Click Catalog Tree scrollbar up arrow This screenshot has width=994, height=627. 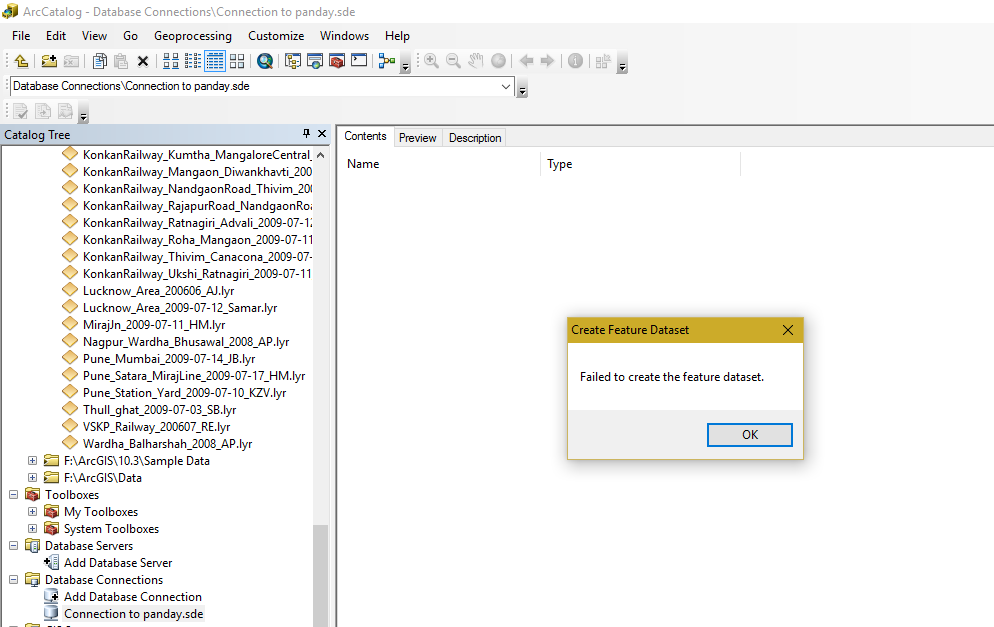coord(321,155)
